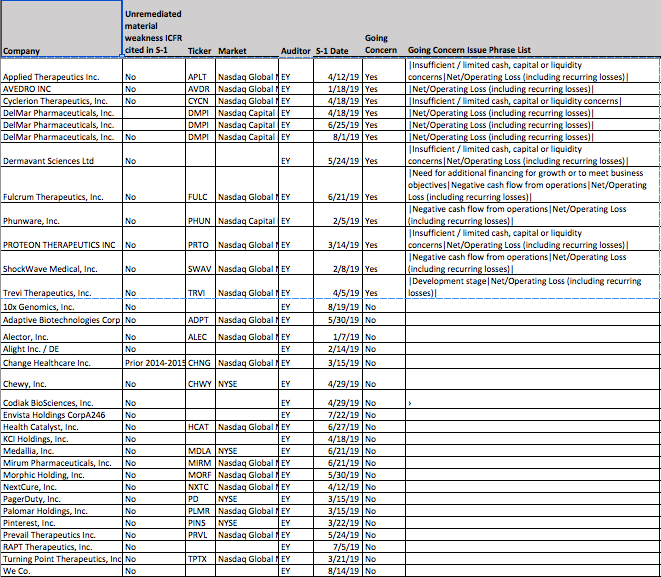Select the AVDR ticker cell
The image size is (661, 577).
(x=200, y=89)
